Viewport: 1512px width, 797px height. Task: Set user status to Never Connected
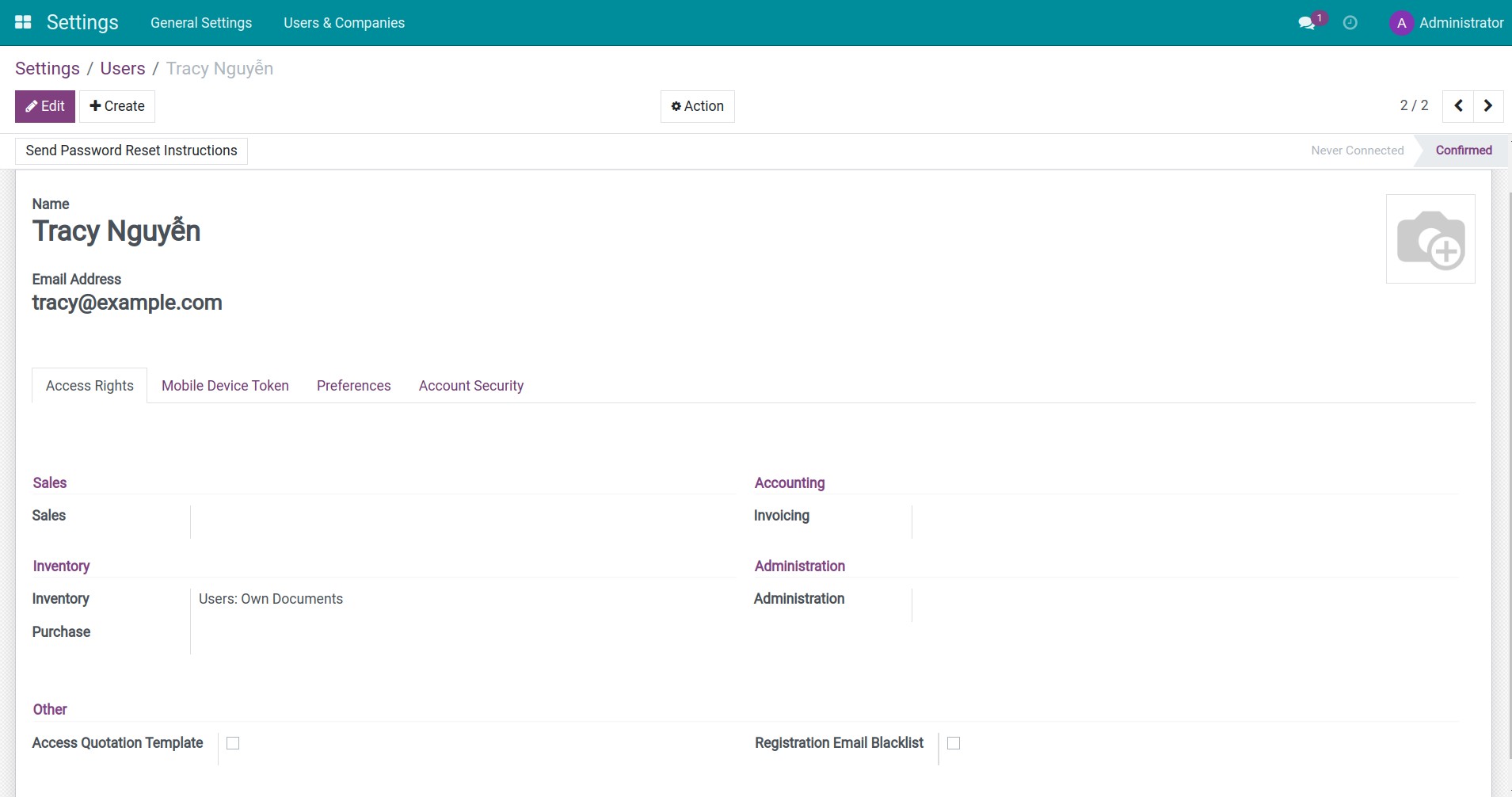(x=1357, y=150)
